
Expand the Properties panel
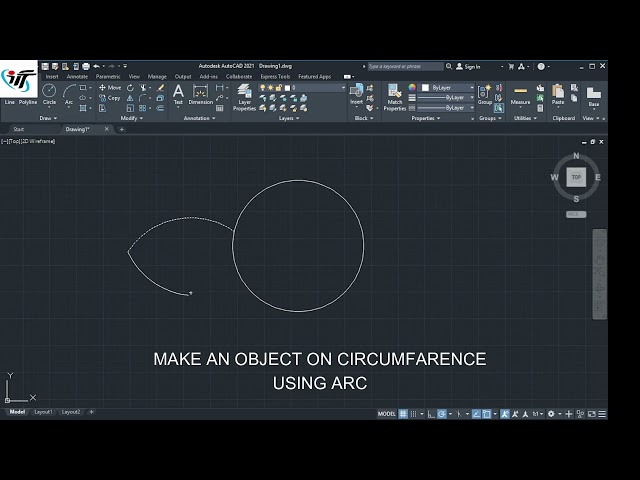(x=426, y=118)
